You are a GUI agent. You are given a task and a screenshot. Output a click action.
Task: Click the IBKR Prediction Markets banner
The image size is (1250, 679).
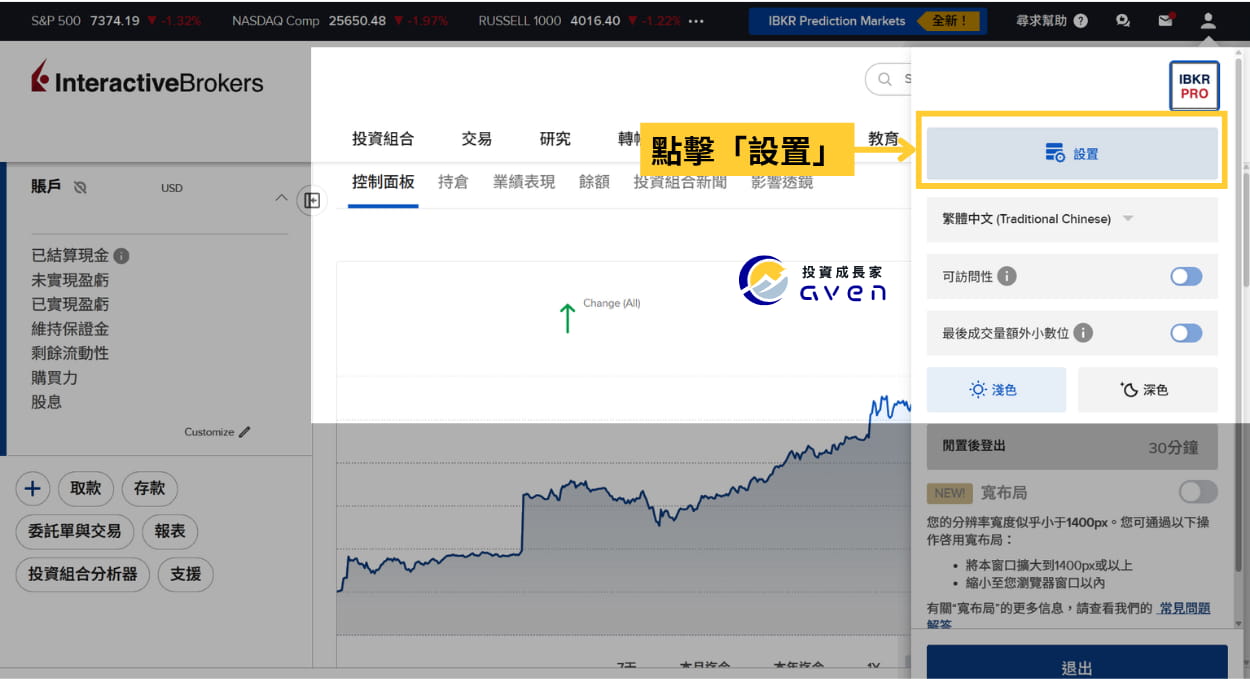(x=867, y=21)
